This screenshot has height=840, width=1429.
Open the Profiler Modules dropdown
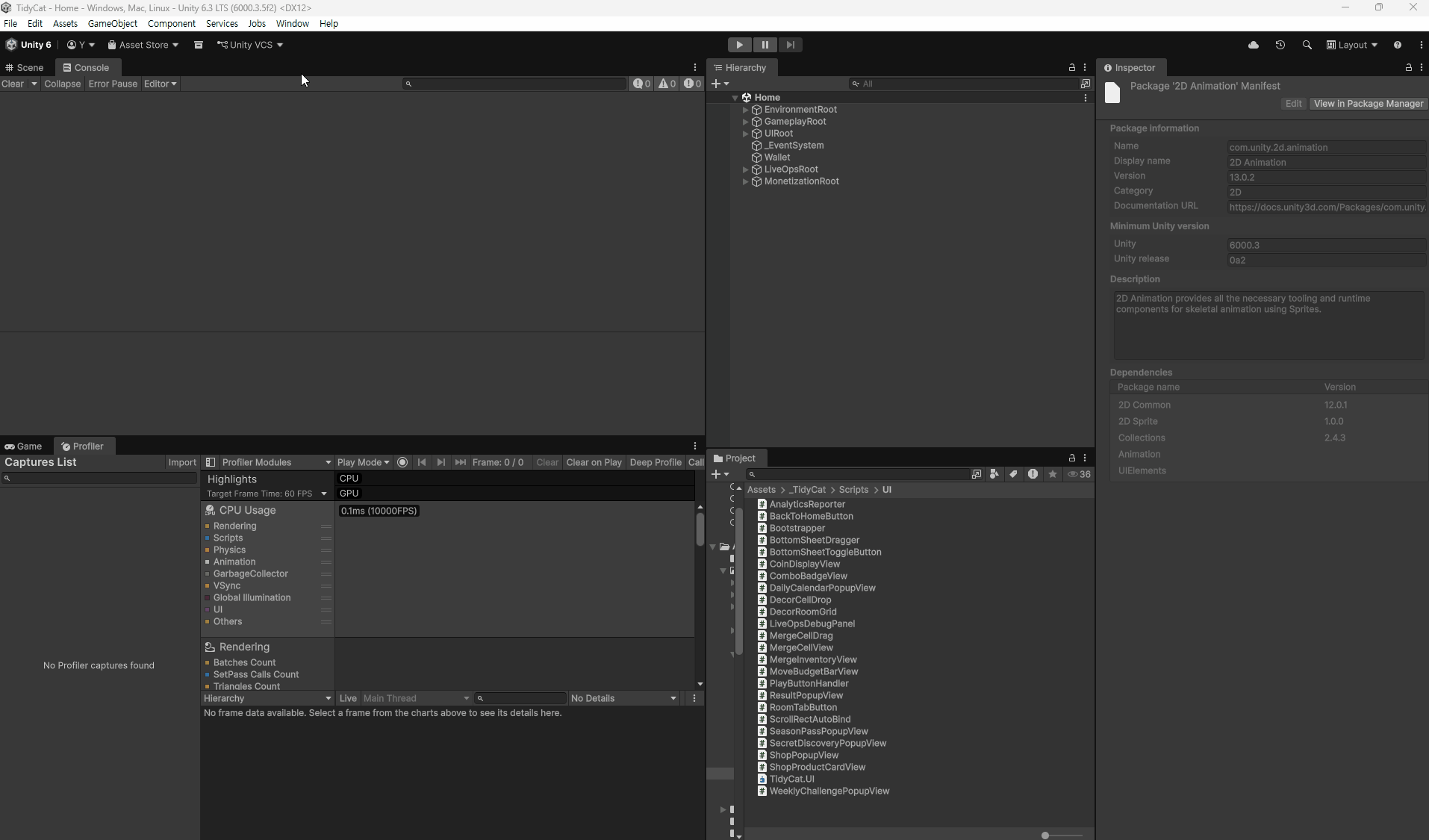coord(276,462)
